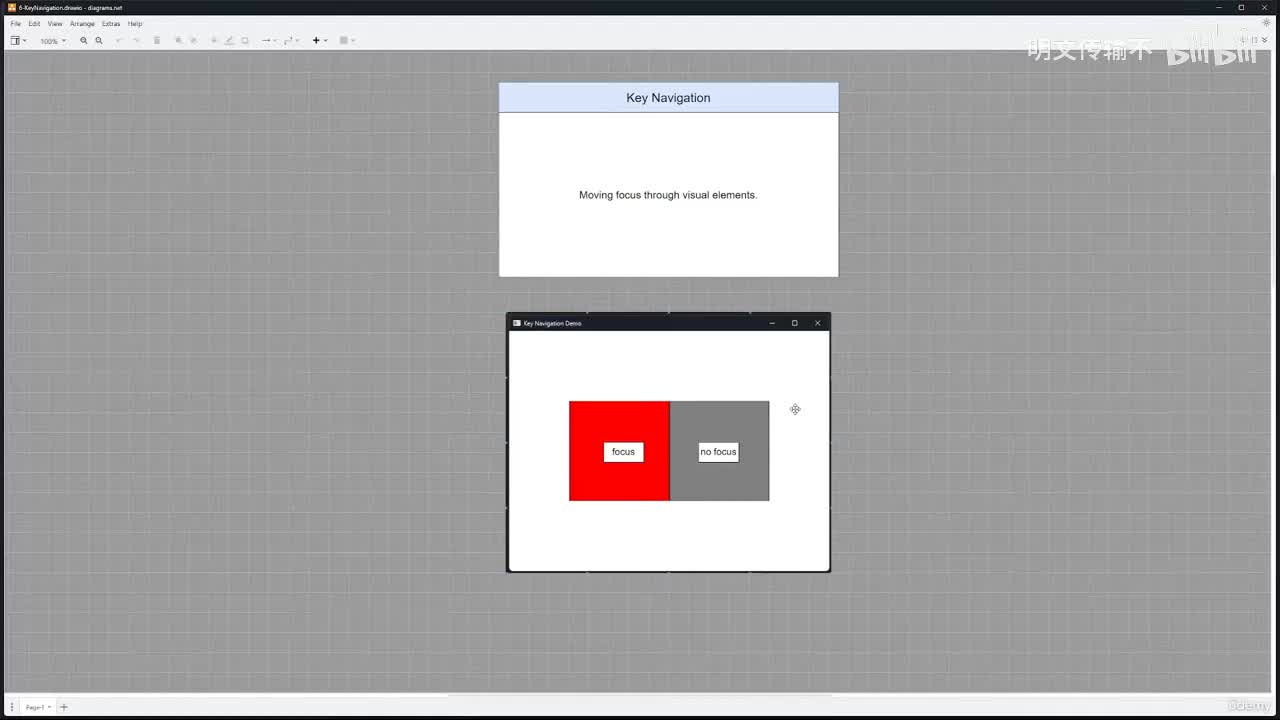1280x720 pixels.
Task: Click the redo arrow icon
Action: pyautogui.click(x=136, y=41)
